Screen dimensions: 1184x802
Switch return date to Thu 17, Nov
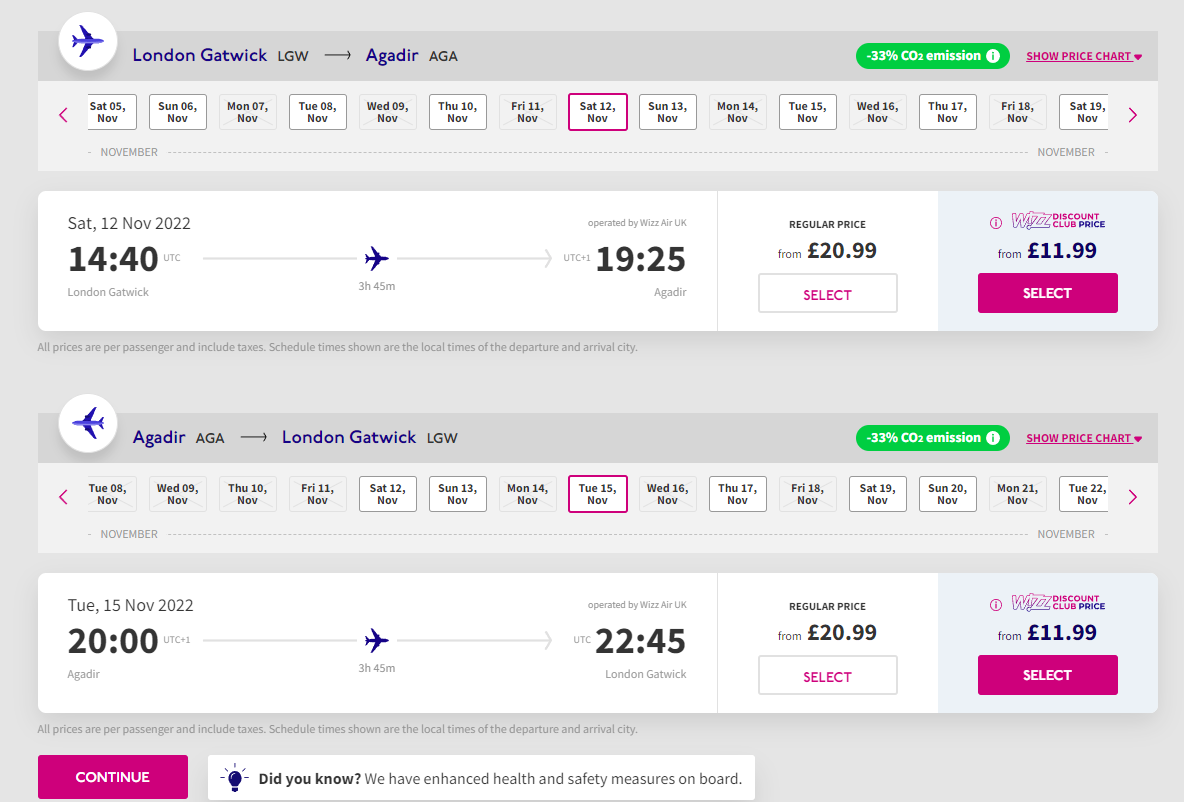click(738, 494)
